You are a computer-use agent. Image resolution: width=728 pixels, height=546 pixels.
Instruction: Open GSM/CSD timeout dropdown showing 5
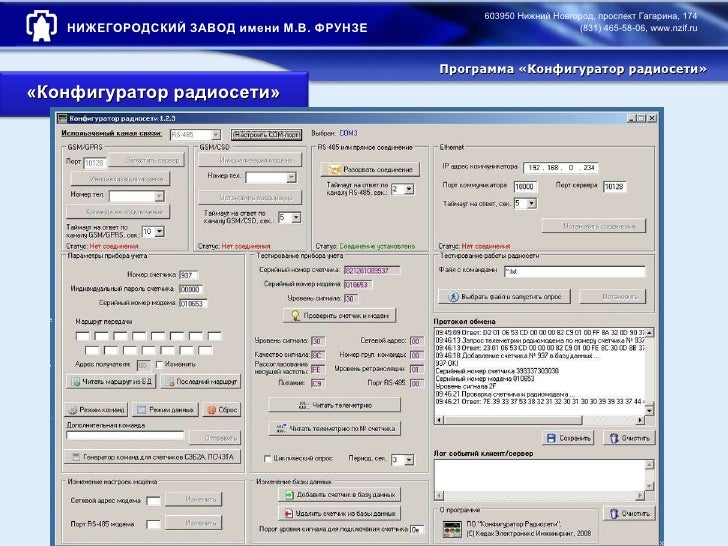pos(296,217)
